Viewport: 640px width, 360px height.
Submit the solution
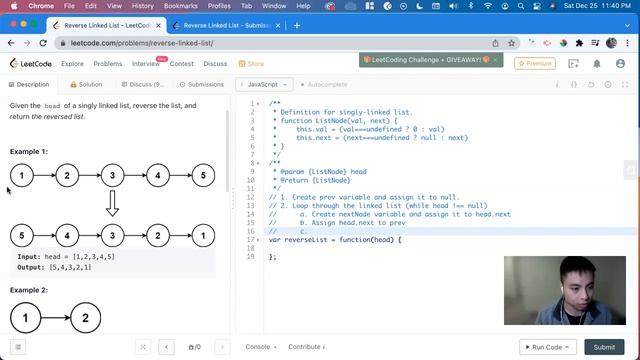tap(604, 347)
